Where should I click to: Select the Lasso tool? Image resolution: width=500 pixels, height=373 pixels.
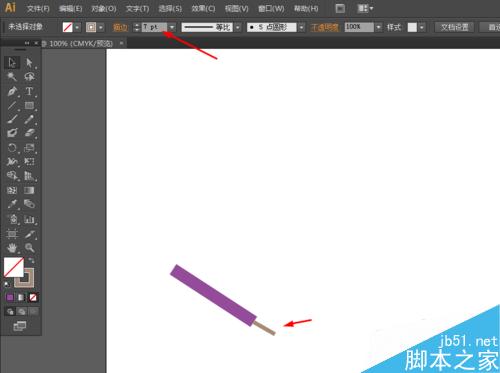click(x=29, y=77)
